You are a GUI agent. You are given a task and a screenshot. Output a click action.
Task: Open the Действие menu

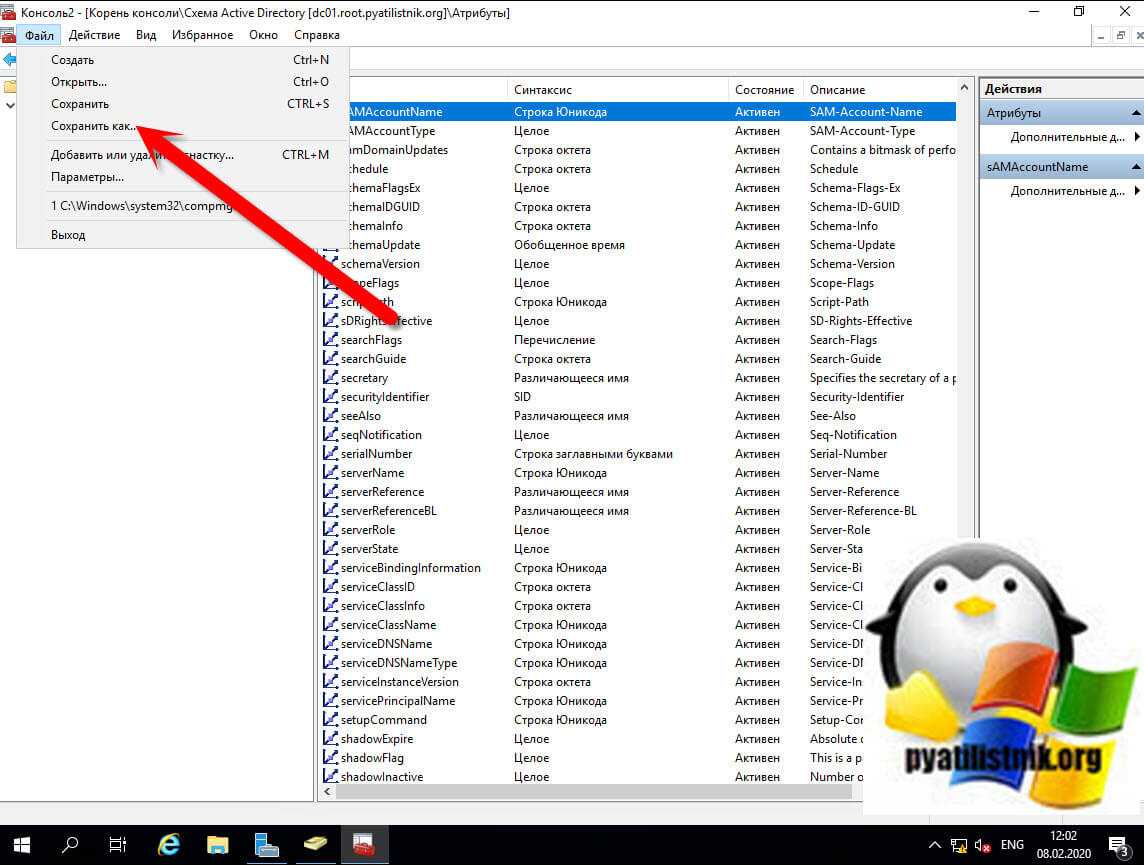[94, 35]
